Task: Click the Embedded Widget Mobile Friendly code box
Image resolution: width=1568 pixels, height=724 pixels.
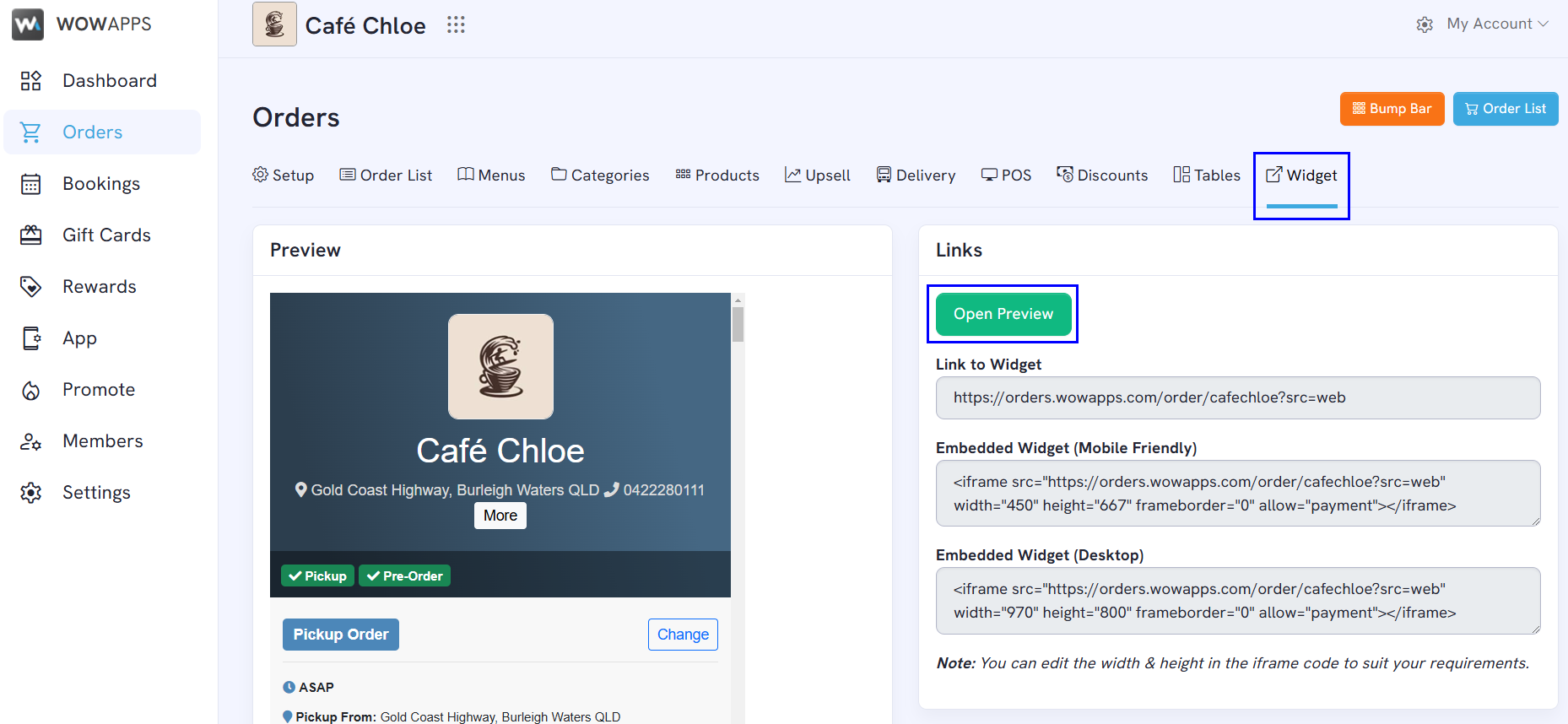Action: (1238, 494)
